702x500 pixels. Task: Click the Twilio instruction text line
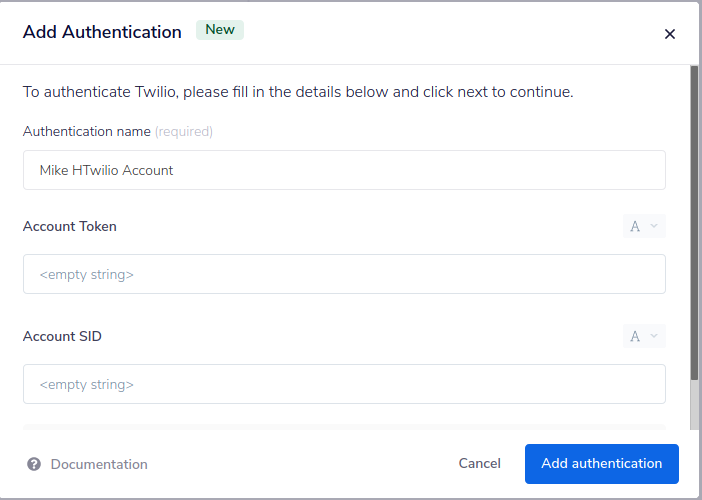(298, 92)
